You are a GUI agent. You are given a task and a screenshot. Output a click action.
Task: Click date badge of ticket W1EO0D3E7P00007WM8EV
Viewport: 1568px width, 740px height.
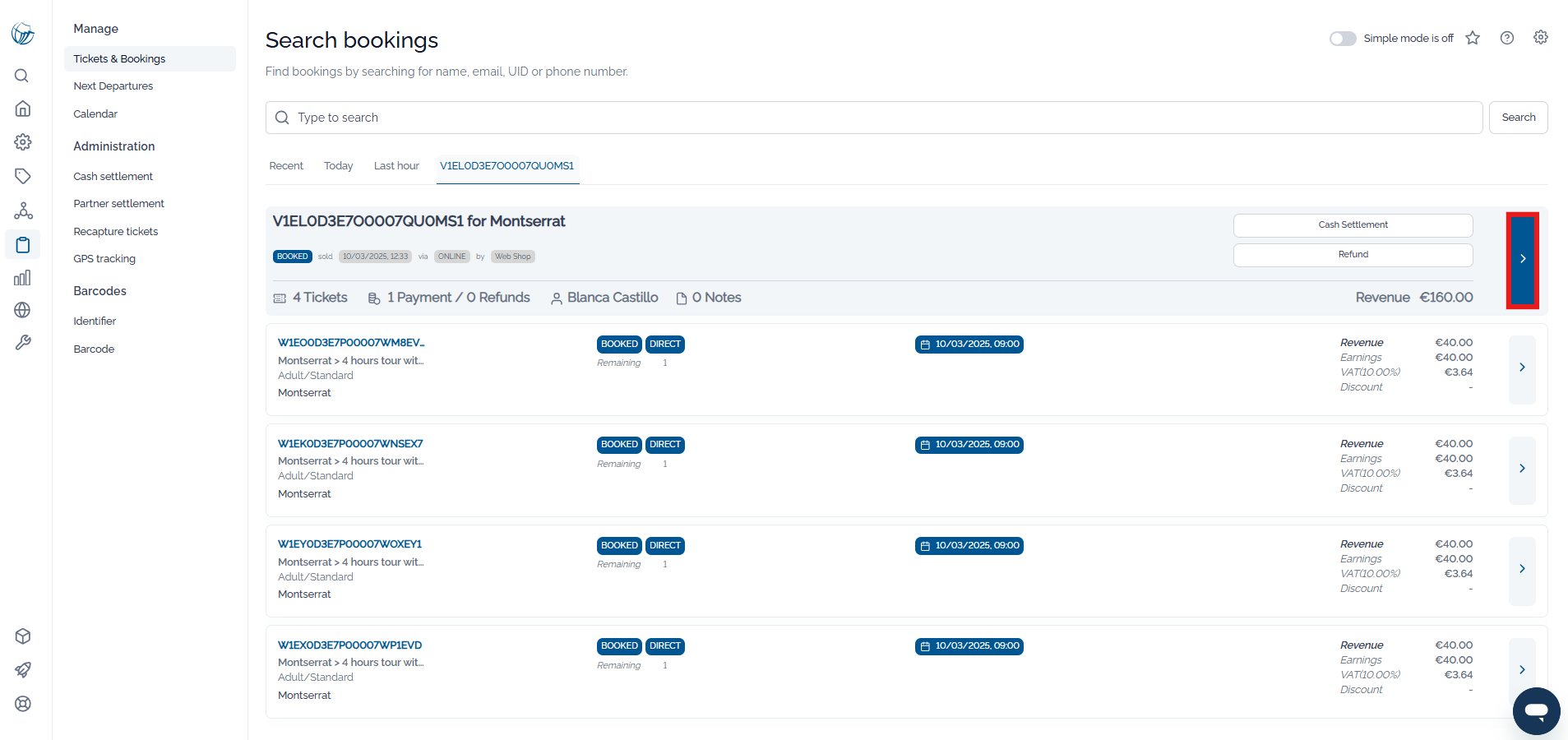pyautogui.click(x=969, y=345)
